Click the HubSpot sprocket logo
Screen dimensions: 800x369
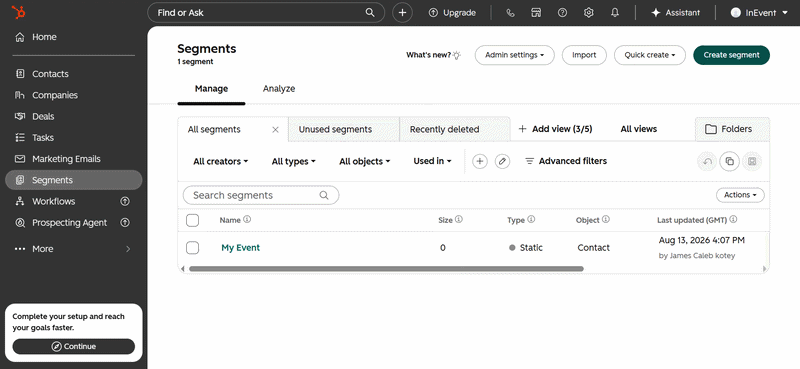[19, 13]
